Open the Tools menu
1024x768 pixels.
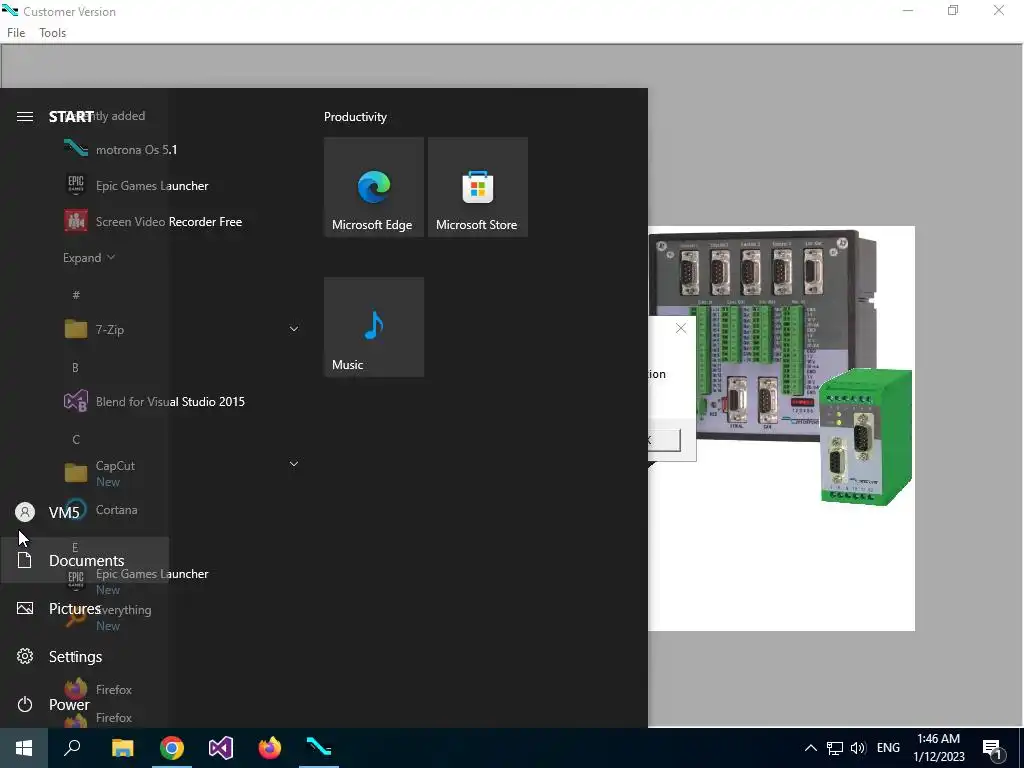52,33
